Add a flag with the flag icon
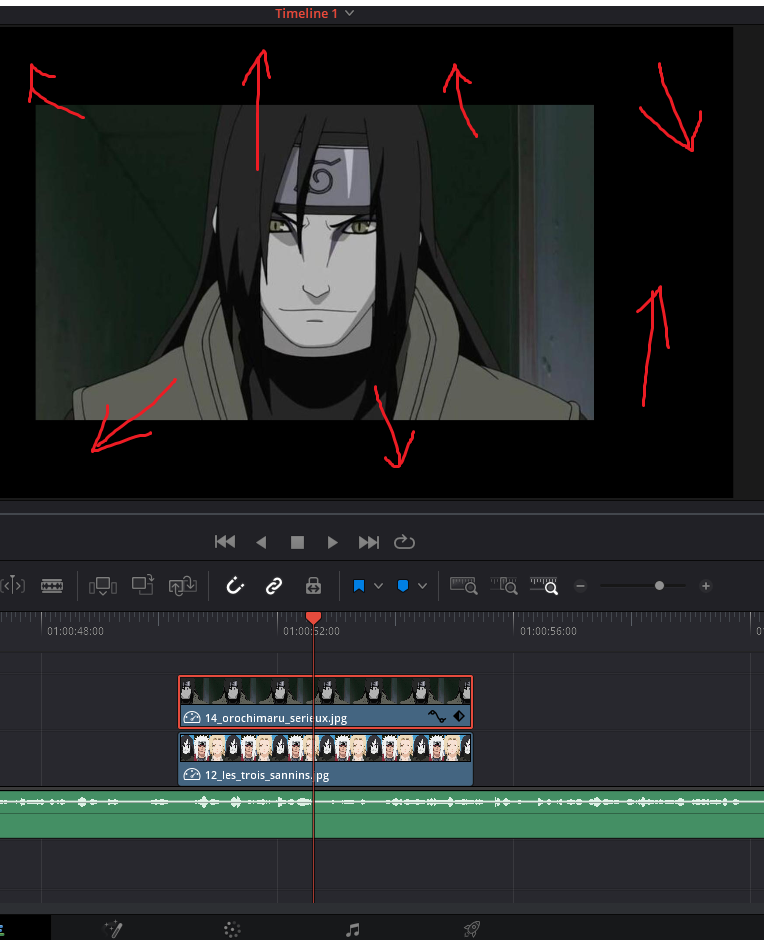 tap(359, 586)
